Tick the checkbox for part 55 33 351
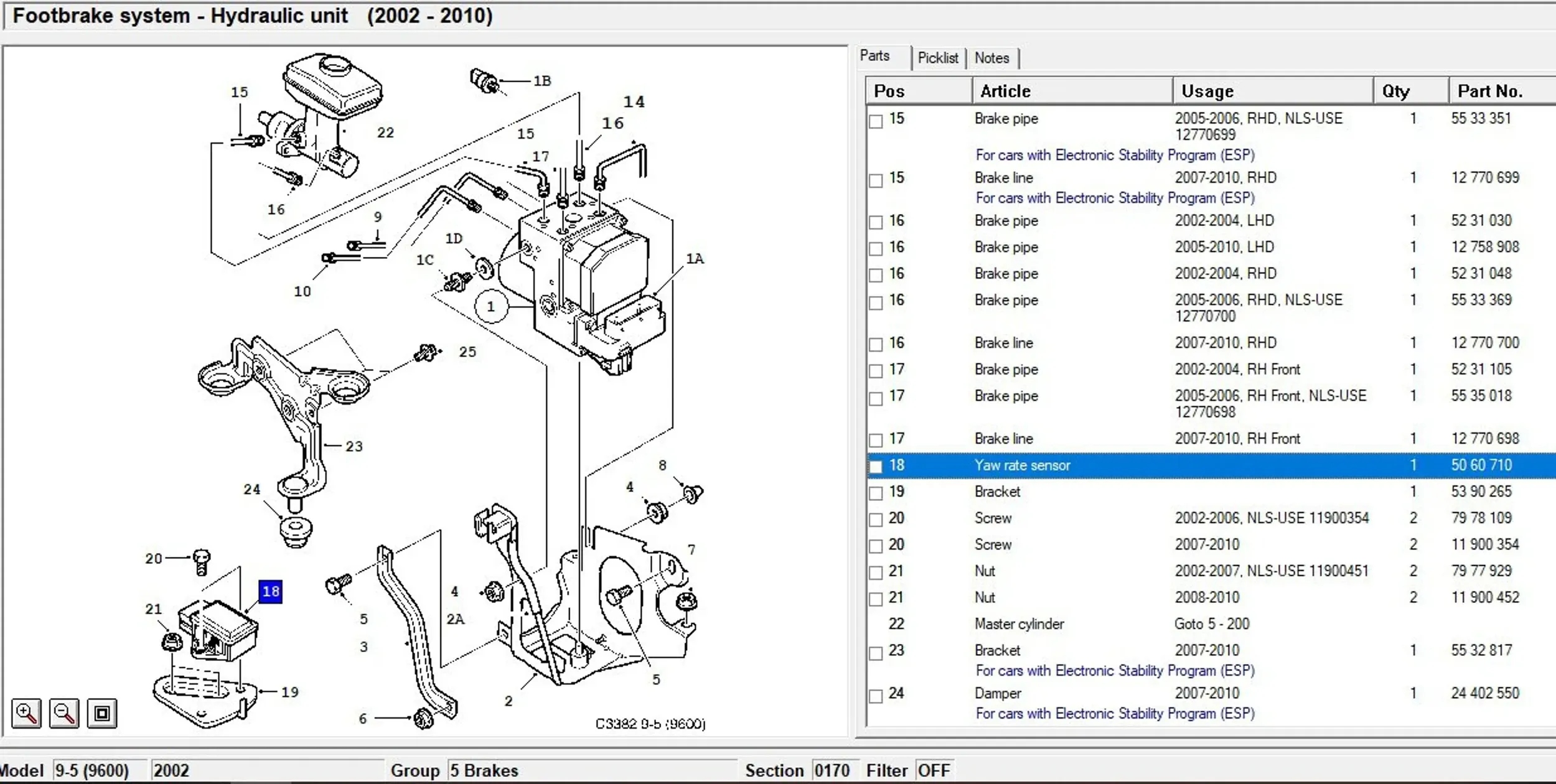Screen dimensions: 1556x784 click(x=876, y=121)
